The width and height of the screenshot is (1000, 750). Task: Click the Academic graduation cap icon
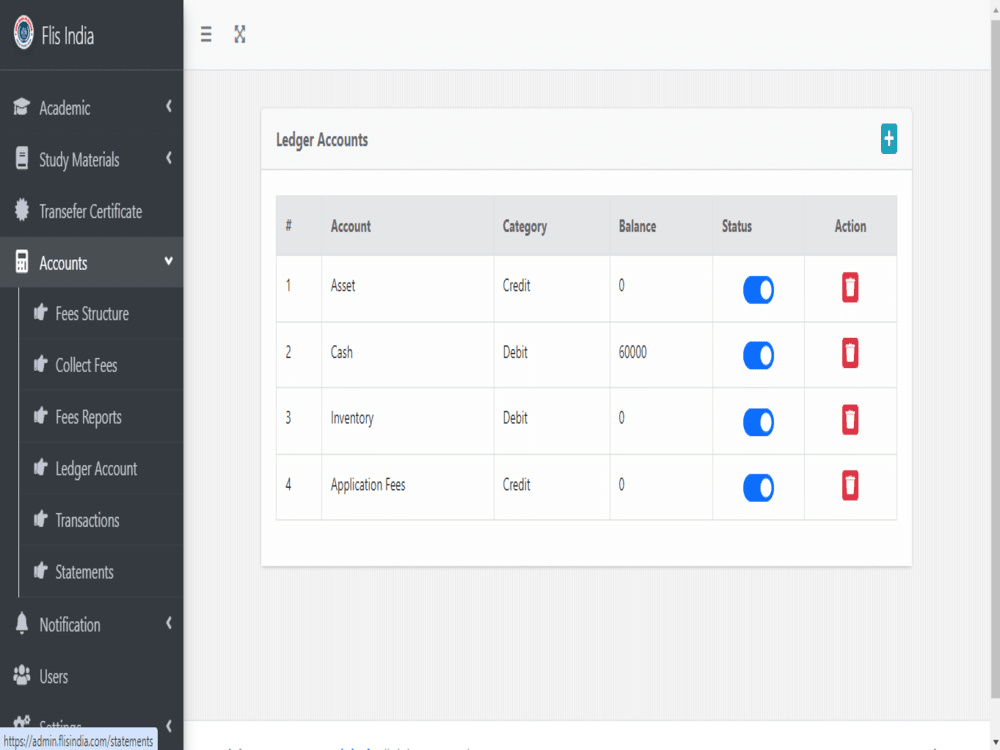(22, 107)
